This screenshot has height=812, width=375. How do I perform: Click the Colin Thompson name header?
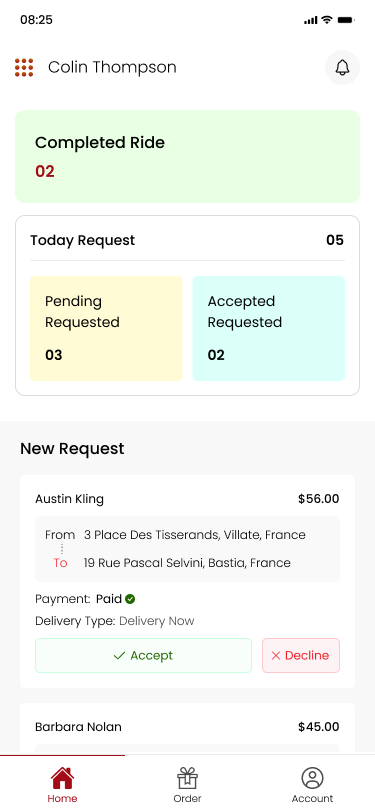112,67
